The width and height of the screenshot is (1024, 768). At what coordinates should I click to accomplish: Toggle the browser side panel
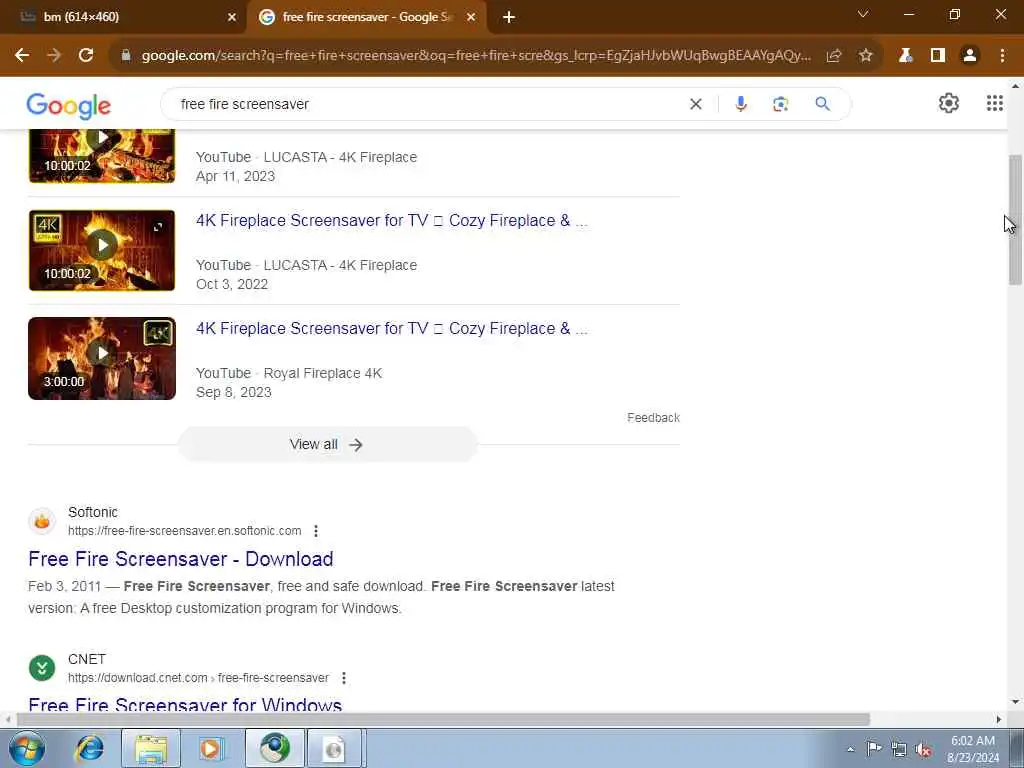click(938, 56)
